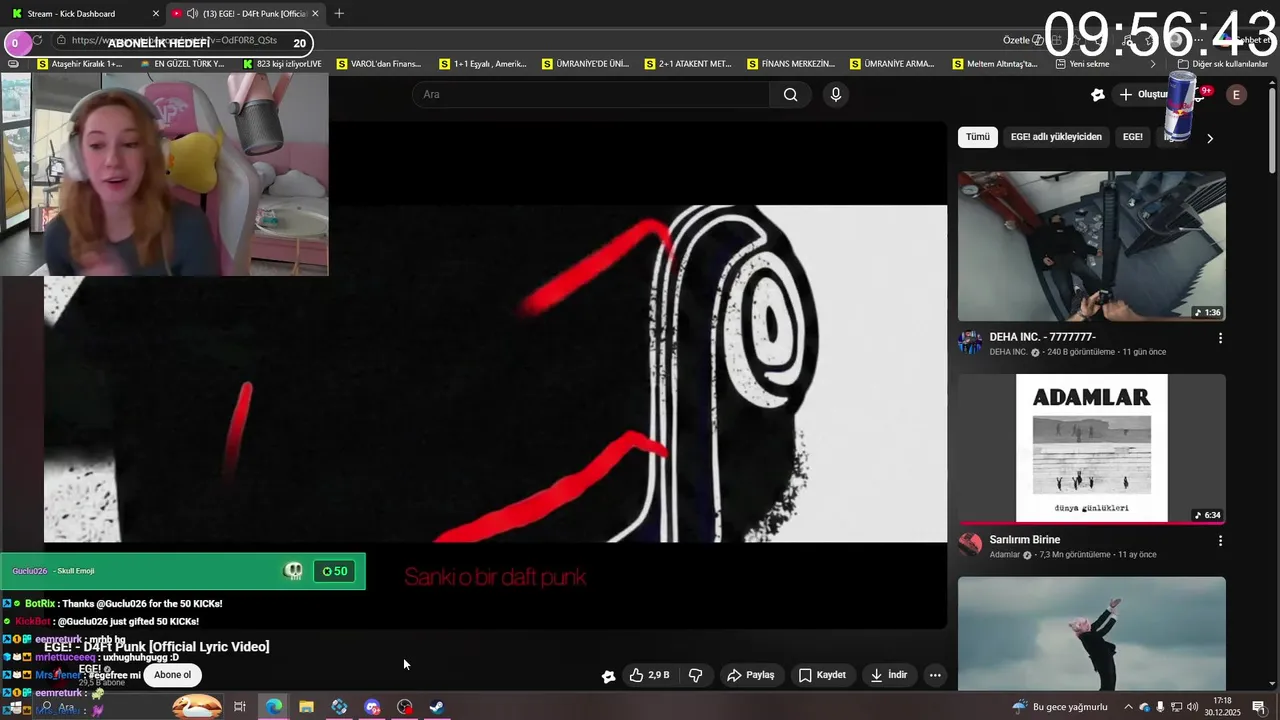The image size is (1280, 720).
Task: Open 'Diğer sık kullanılanlar' bookmarks folder
Action: tap(1222, 64)
